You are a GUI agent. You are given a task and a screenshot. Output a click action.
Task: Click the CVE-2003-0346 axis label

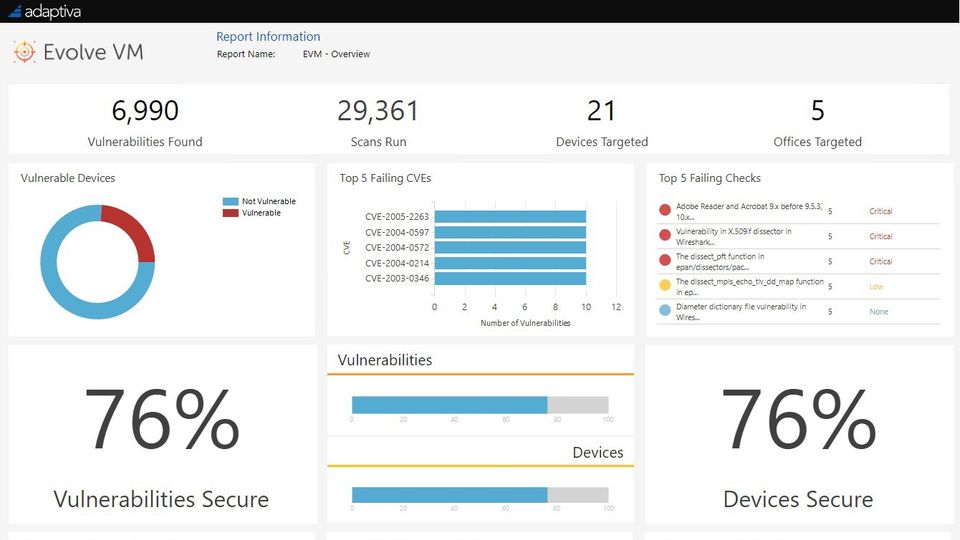(397, 279)
